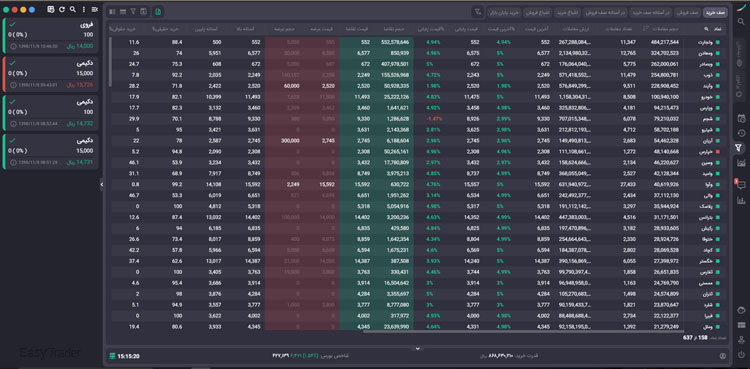
Task: Expand the bottom panel chevron under the table
Action: 417,348
